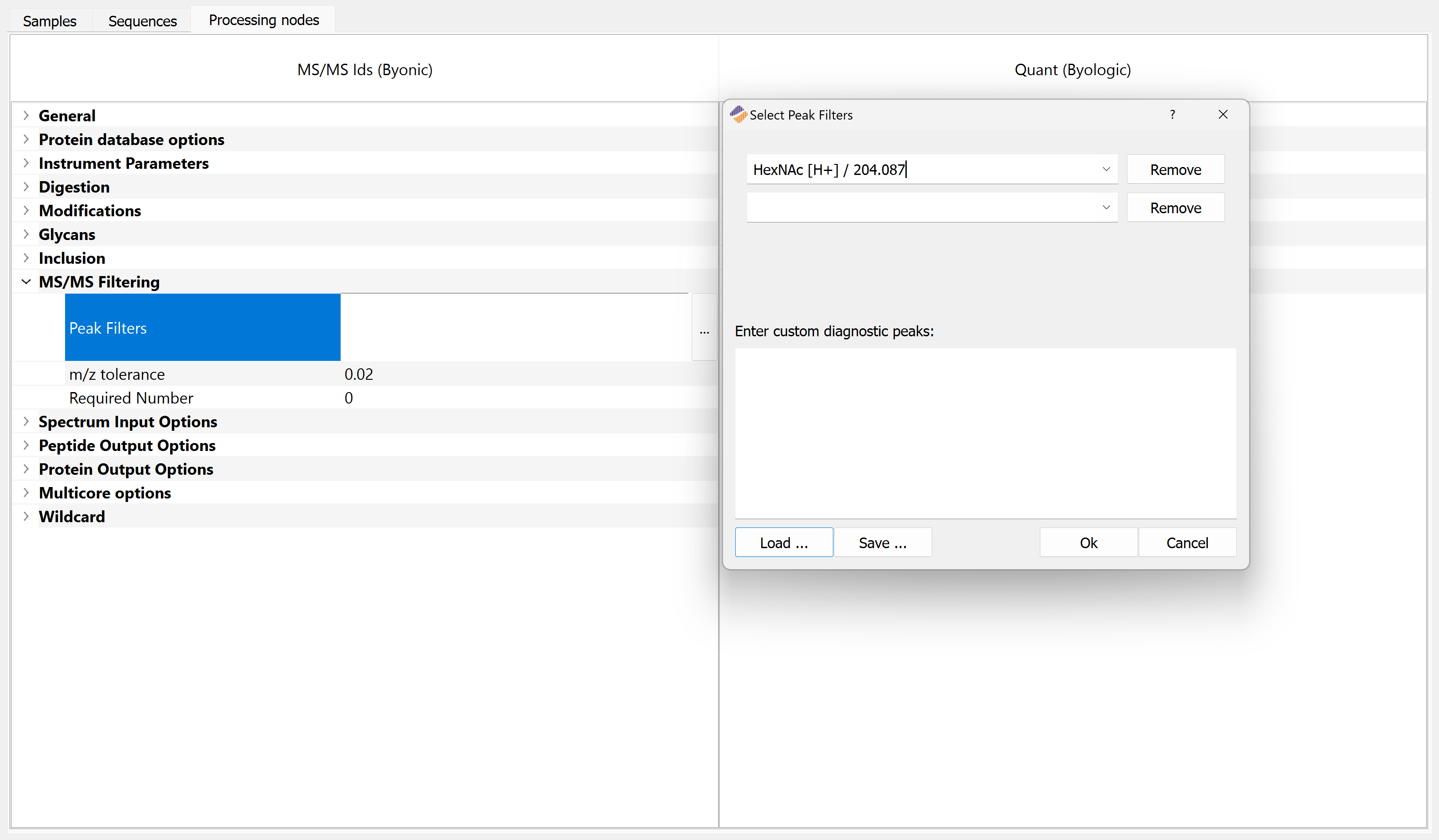Click the Multicore options label
The height and width of the screenshot is (840, 1439).
(105, 493)
